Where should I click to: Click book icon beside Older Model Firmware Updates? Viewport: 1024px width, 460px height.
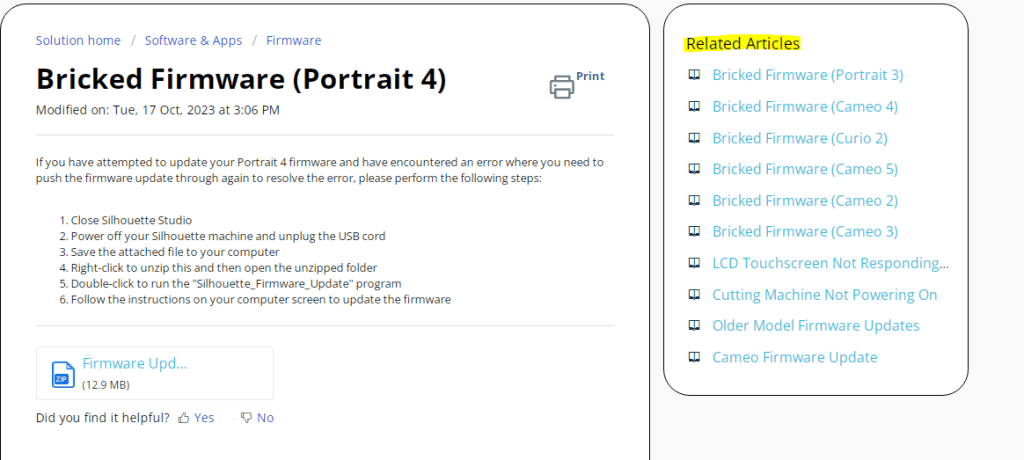[694, 326]
